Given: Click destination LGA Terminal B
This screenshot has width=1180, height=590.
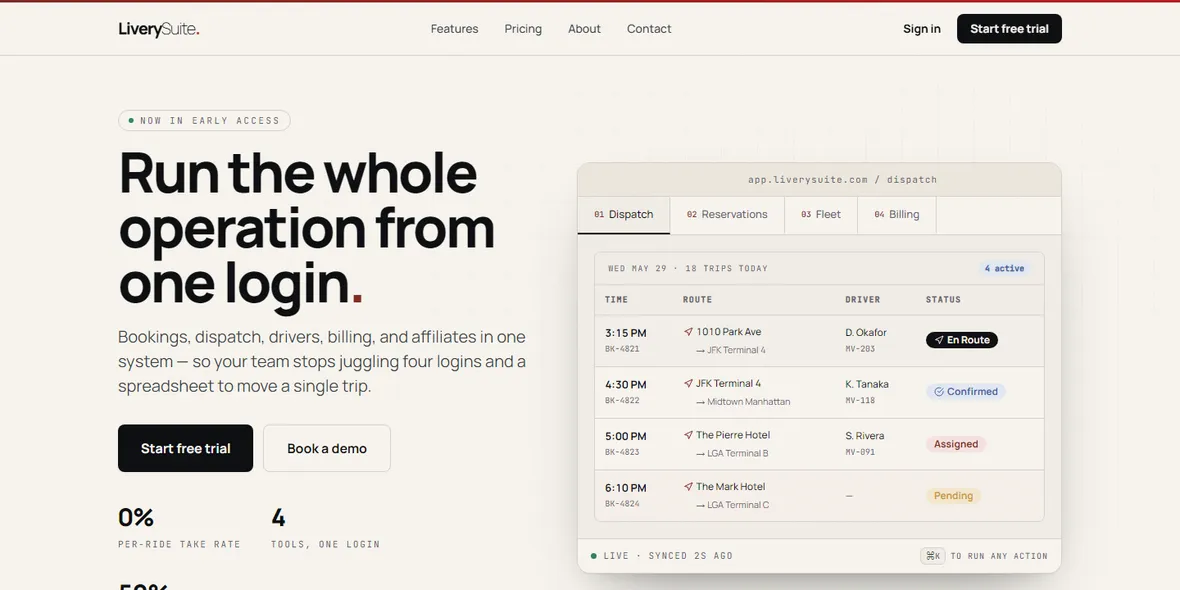Looking at the screenshot, I should pyautogui.click(x=738, y=454).
